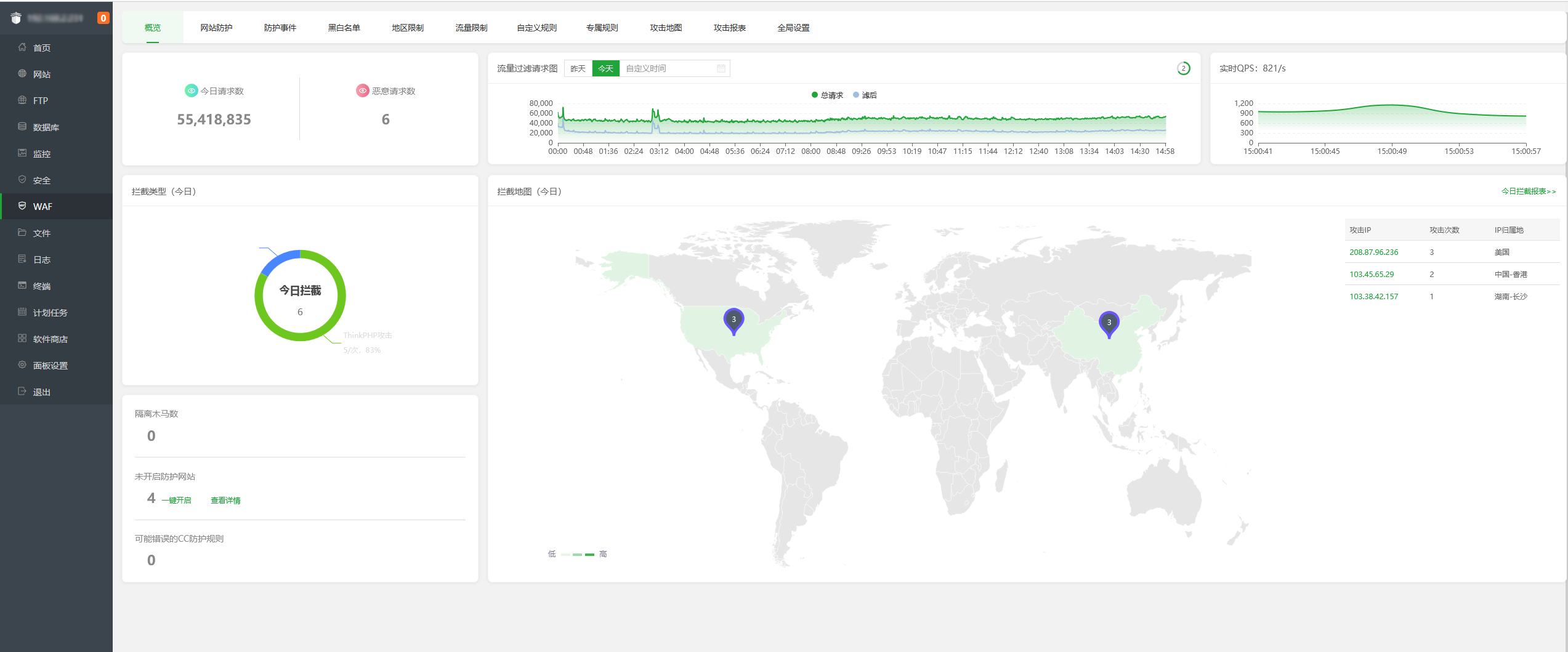Click the panel settings gear icon
The width and height of the screenshot is (1568, 652).
pos(22,365)
